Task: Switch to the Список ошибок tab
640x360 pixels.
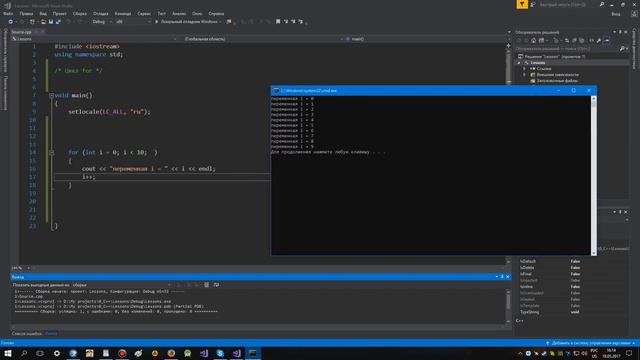Action: click(27, 333)
